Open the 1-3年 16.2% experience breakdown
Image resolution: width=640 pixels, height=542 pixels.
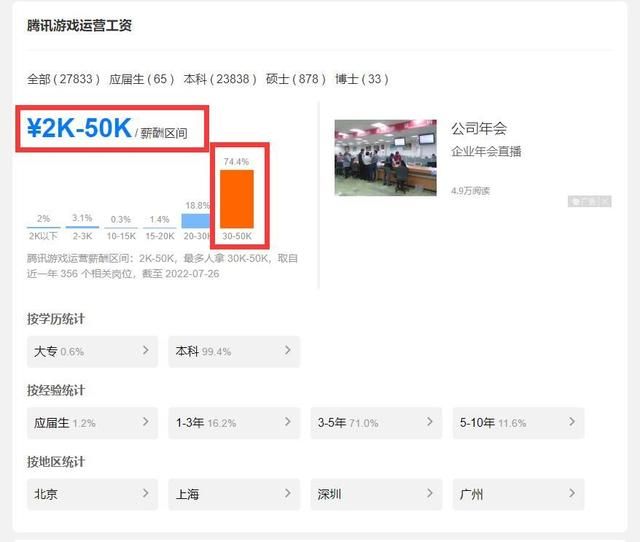tap(234, 423)
